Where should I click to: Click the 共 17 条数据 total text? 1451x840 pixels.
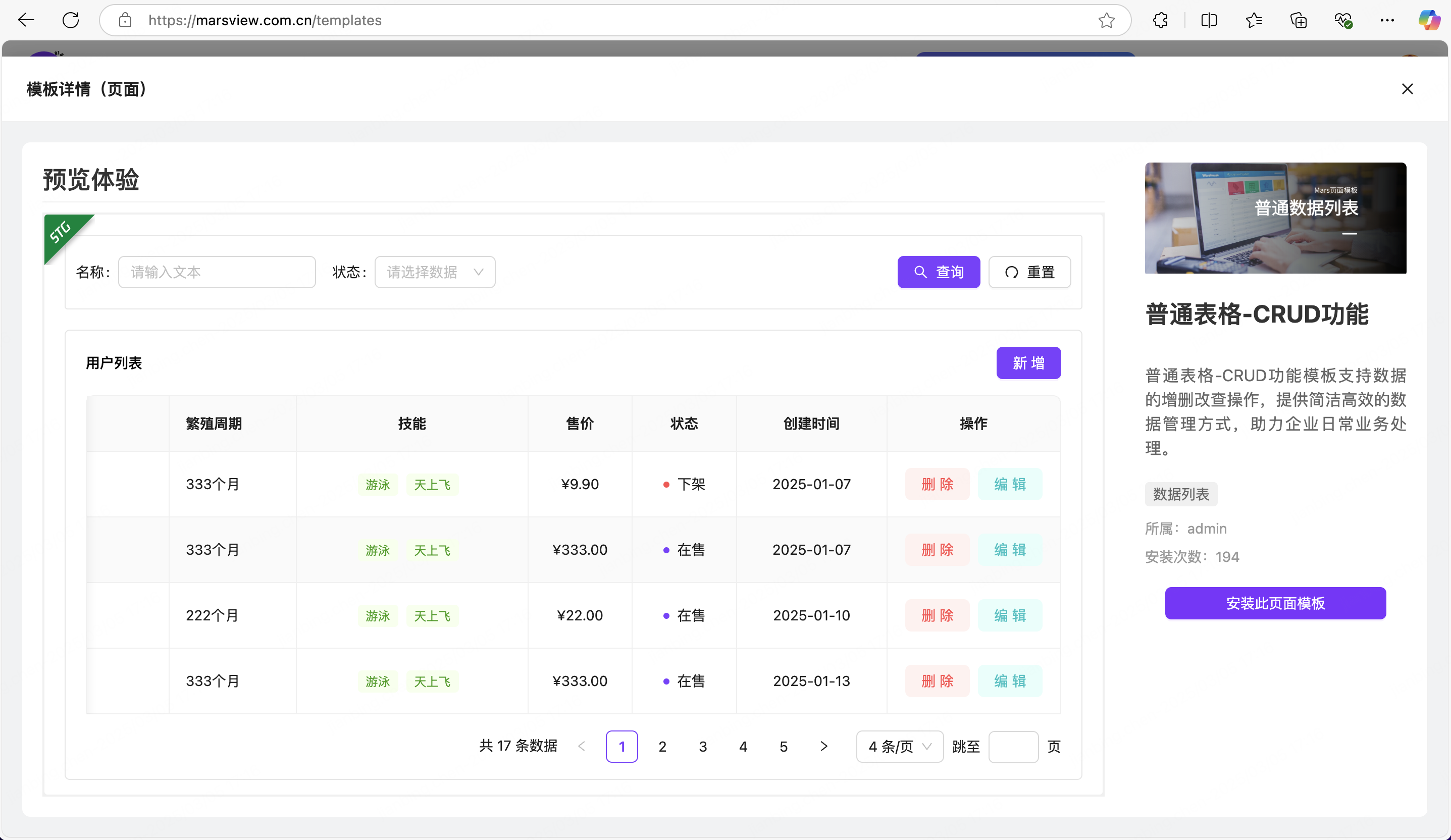(x=518, y=746)
